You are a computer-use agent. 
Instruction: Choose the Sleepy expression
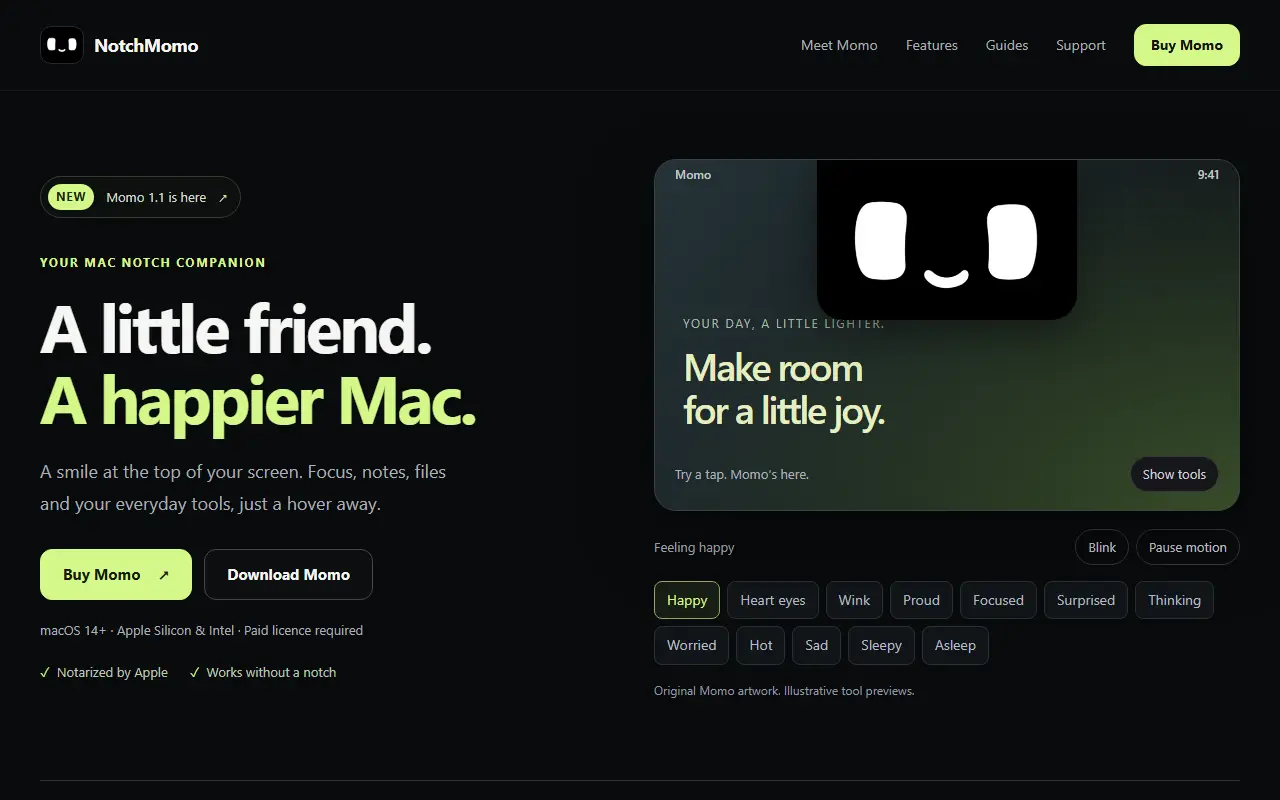pyautogui.click(x=881, y=645)
